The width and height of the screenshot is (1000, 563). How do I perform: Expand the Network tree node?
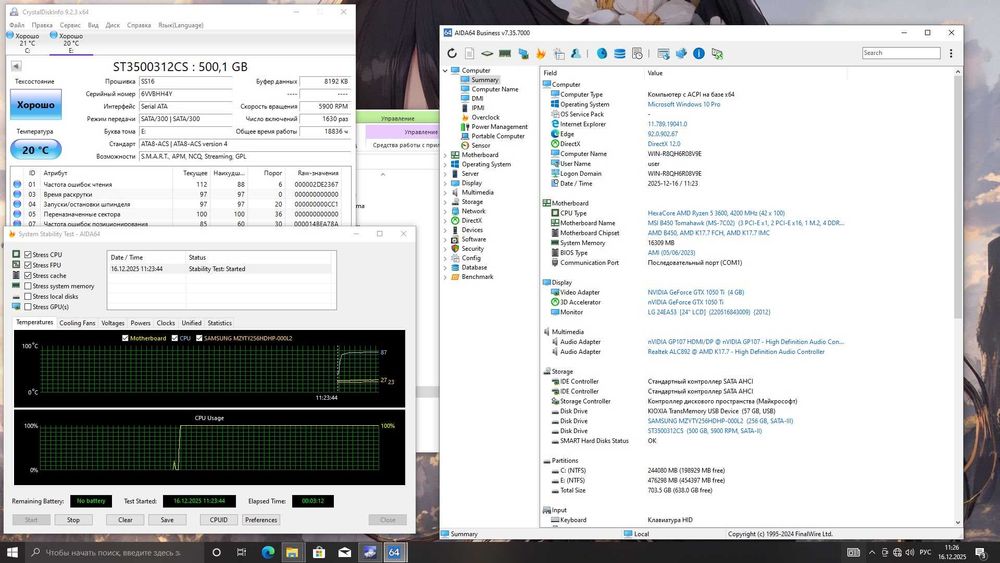445,211
